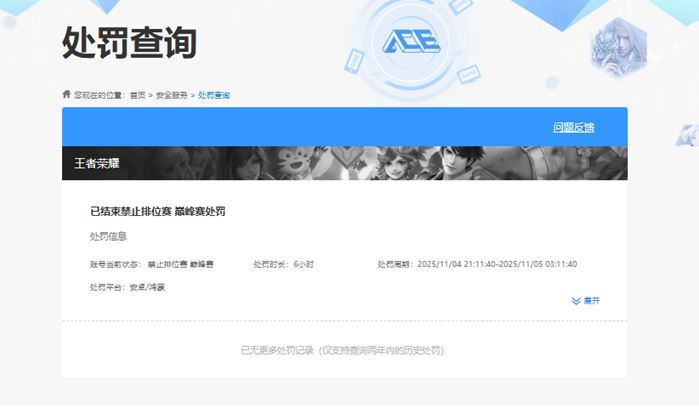This screenshot has height=413, width=699.
Task: Click the ACE logo at top
Action: click(411, 41)
